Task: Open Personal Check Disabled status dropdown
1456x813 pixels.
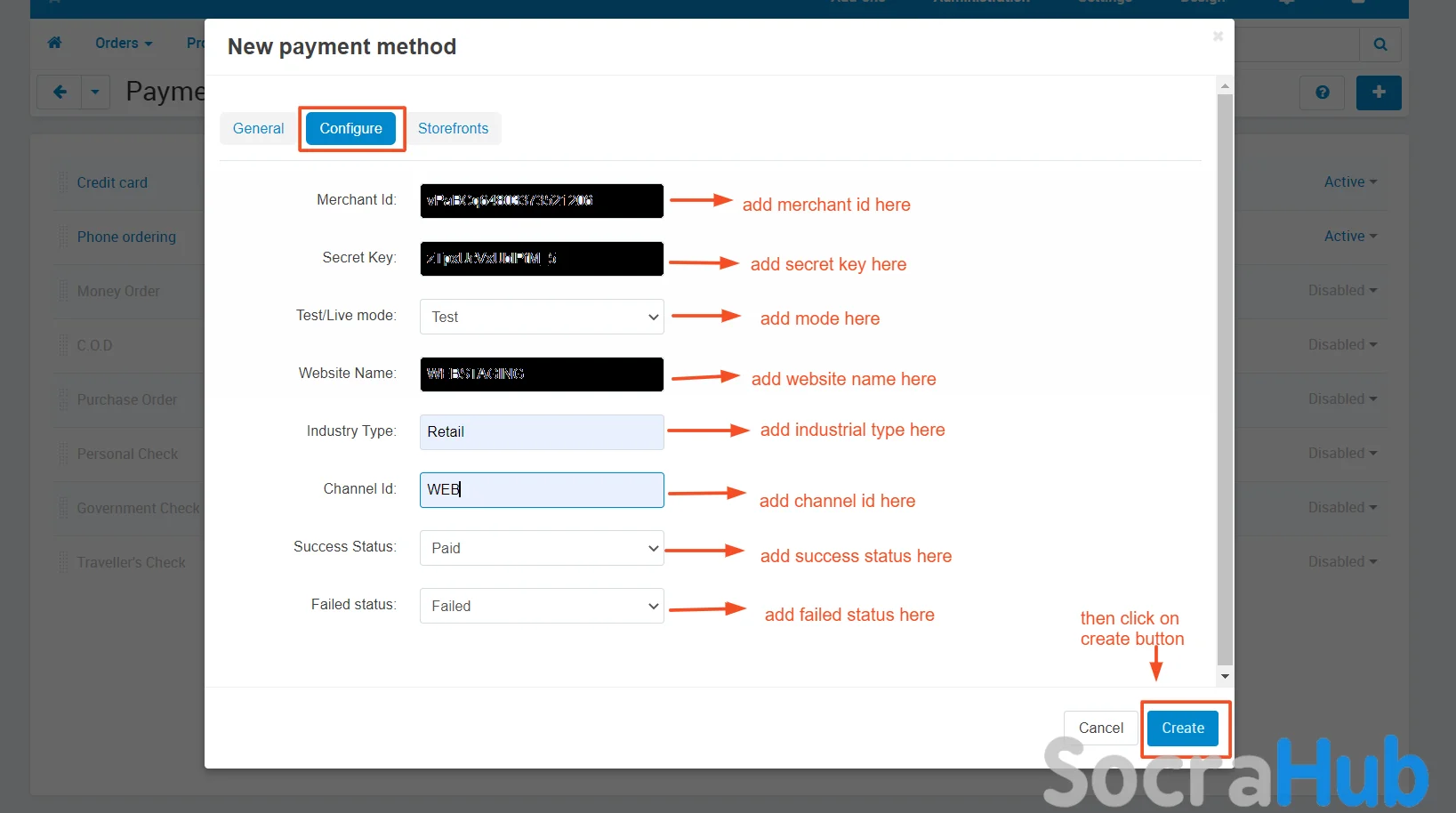Action: coord(1342,453)
